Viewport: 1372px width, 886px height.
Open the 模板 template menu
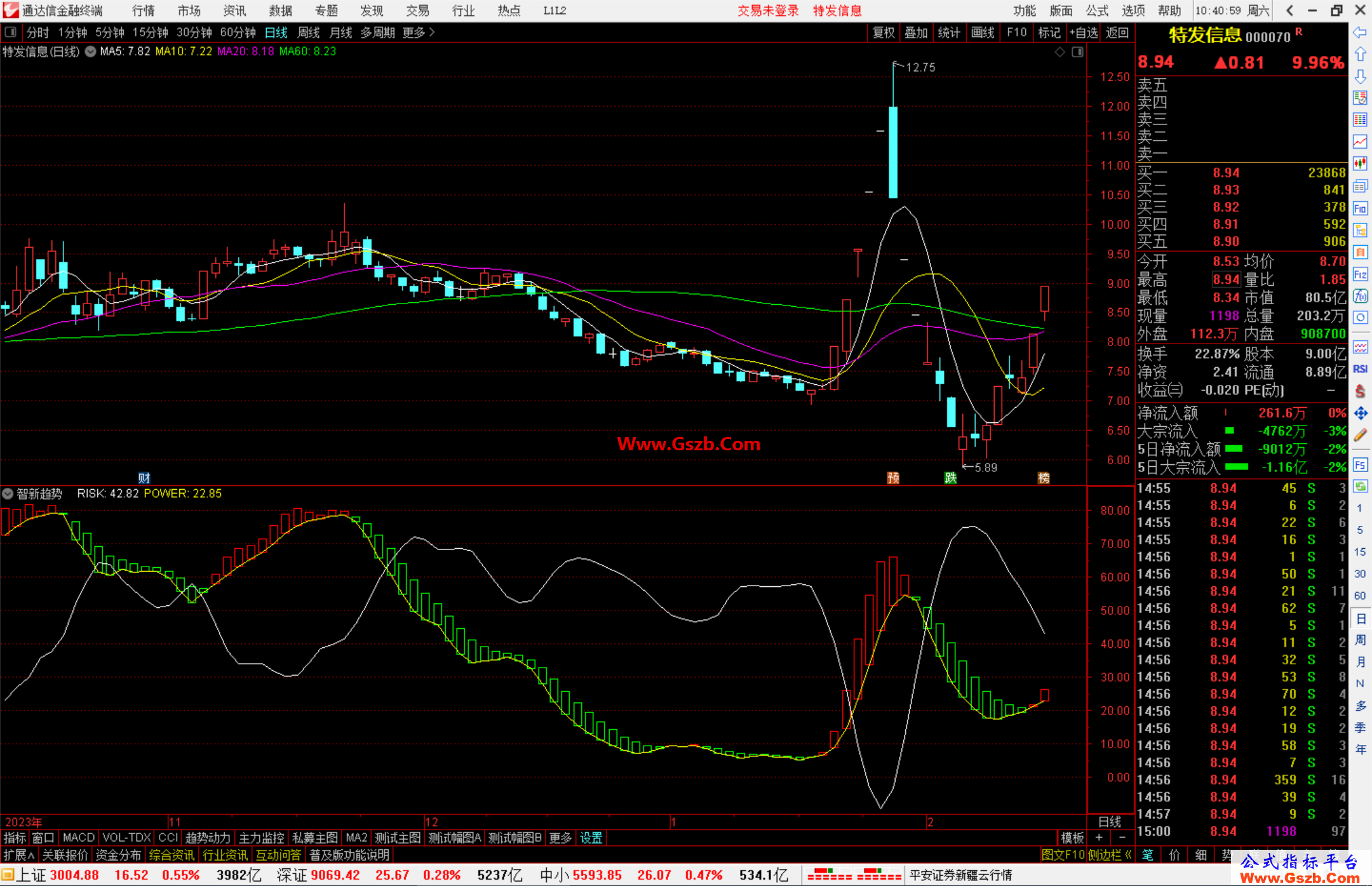(1072, 838)
